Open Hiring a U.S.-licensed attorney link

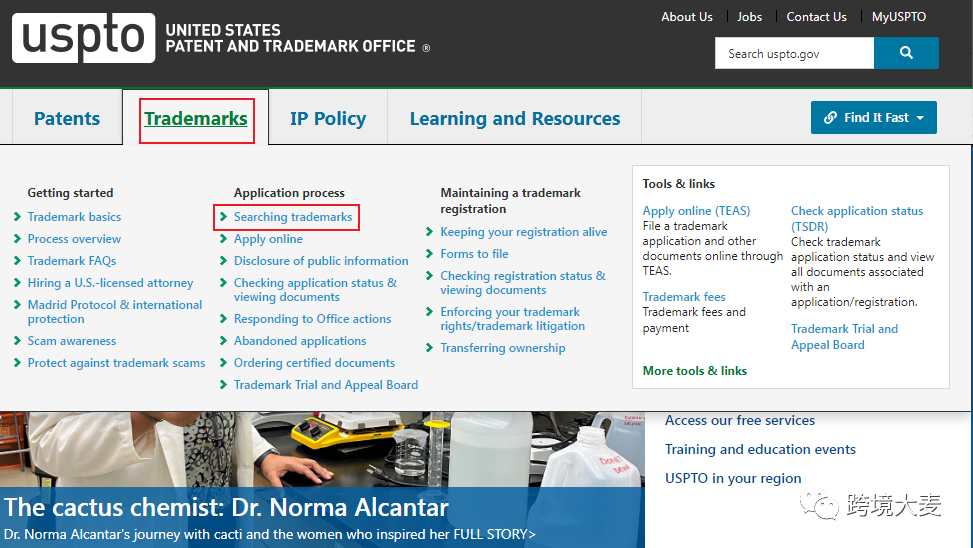coord(110,283)
